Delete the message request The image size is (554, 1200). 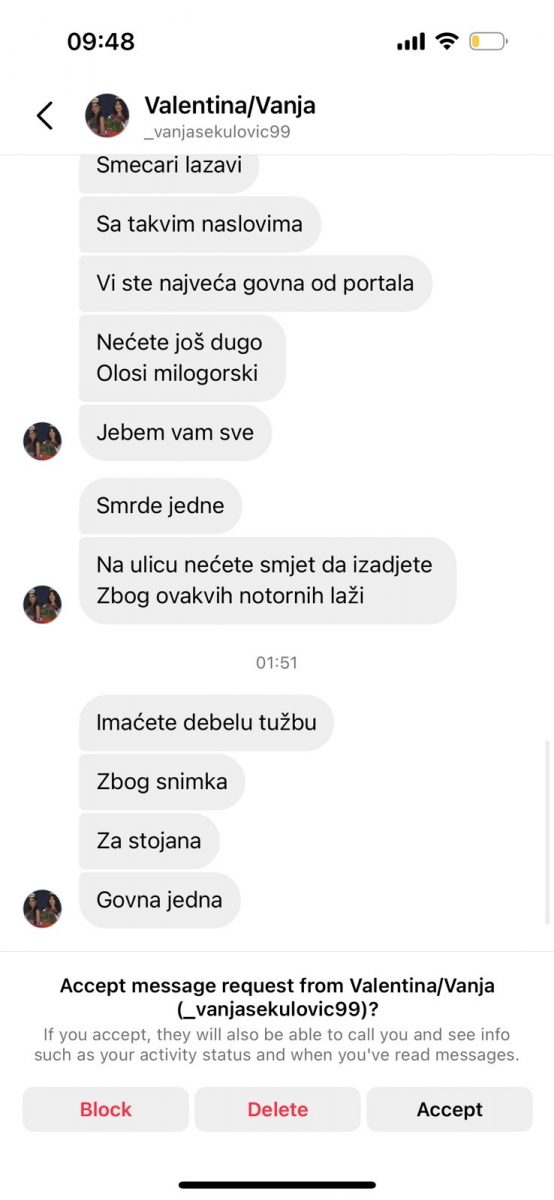277,1109
